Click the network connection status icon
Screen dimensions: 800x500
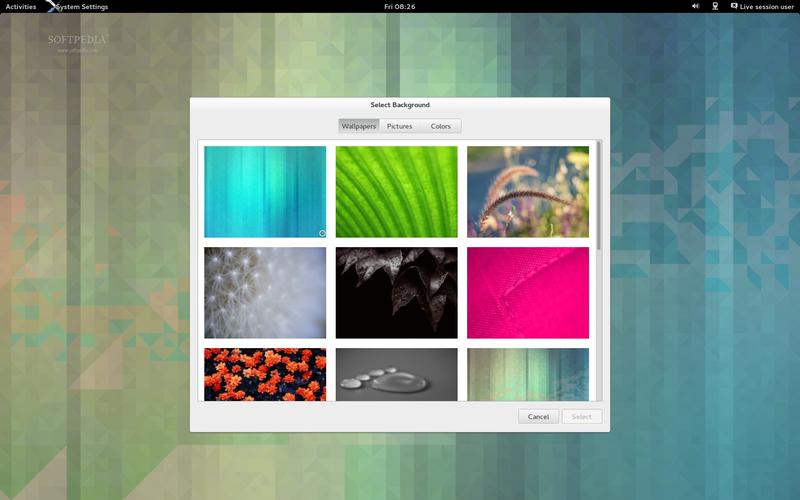click(x=715, y=6)
